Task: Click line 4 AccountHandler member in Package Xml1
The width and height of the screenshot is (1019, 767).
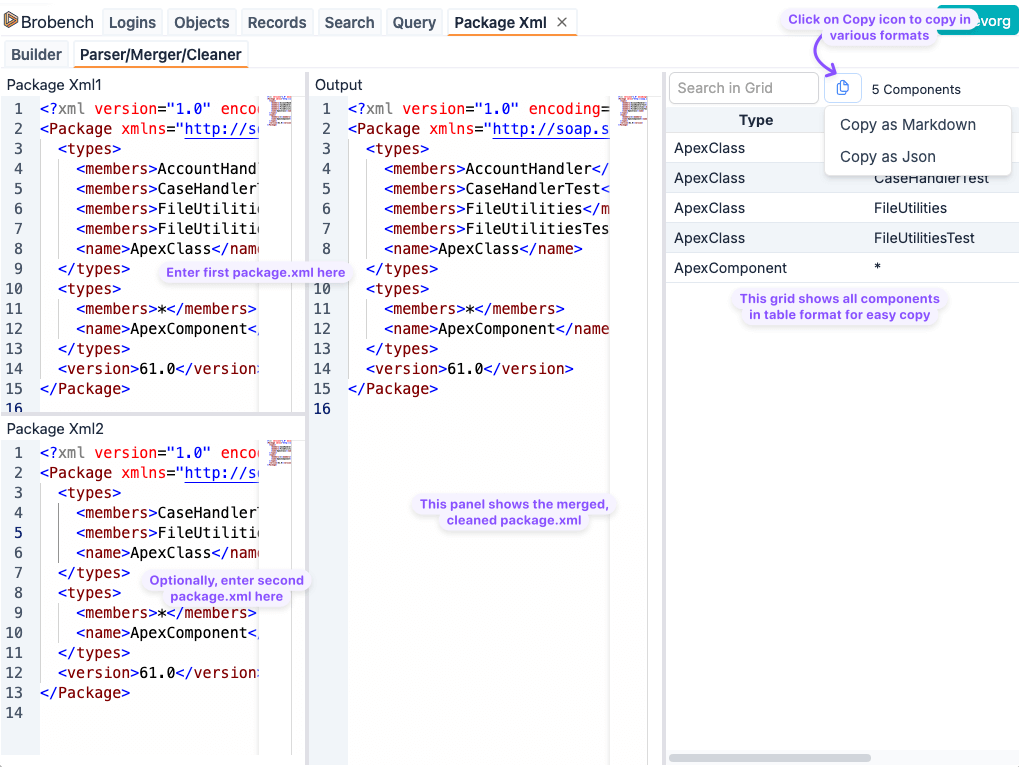Action: pos(166,169)
